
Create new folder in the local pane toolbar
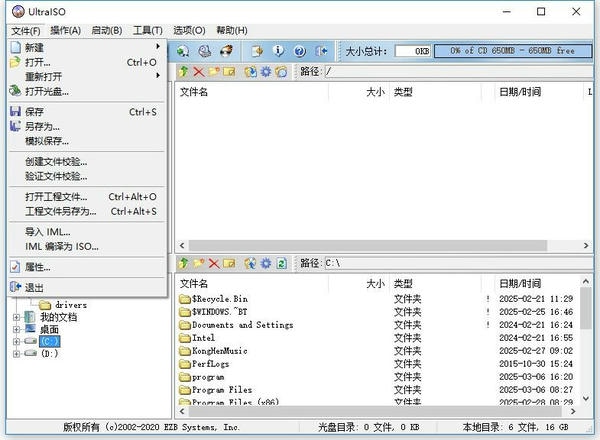[199, 263]
